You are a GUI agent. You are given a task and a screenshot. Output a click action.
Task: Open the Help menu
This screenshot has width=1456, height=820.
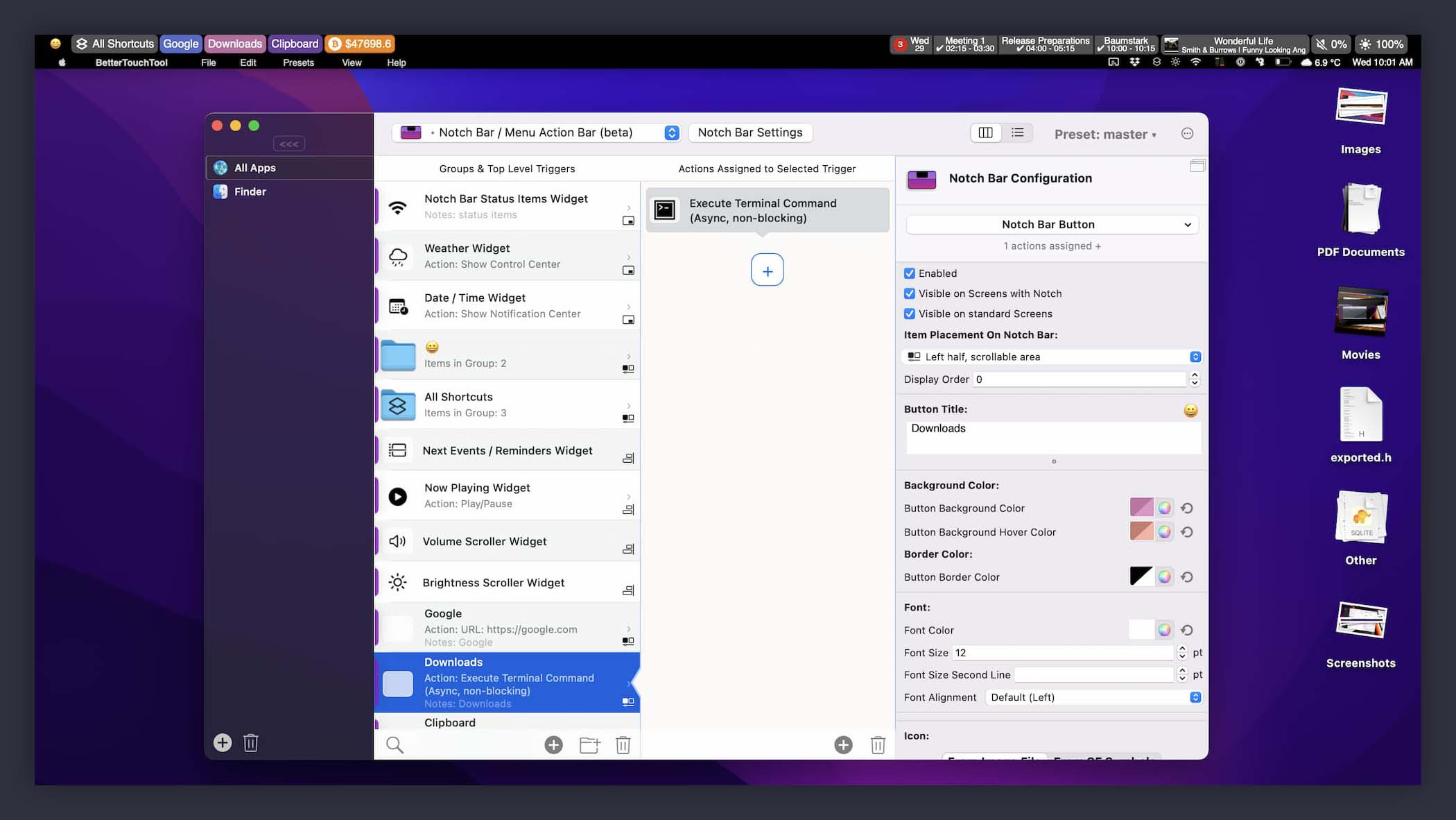[x=396, y=62]
